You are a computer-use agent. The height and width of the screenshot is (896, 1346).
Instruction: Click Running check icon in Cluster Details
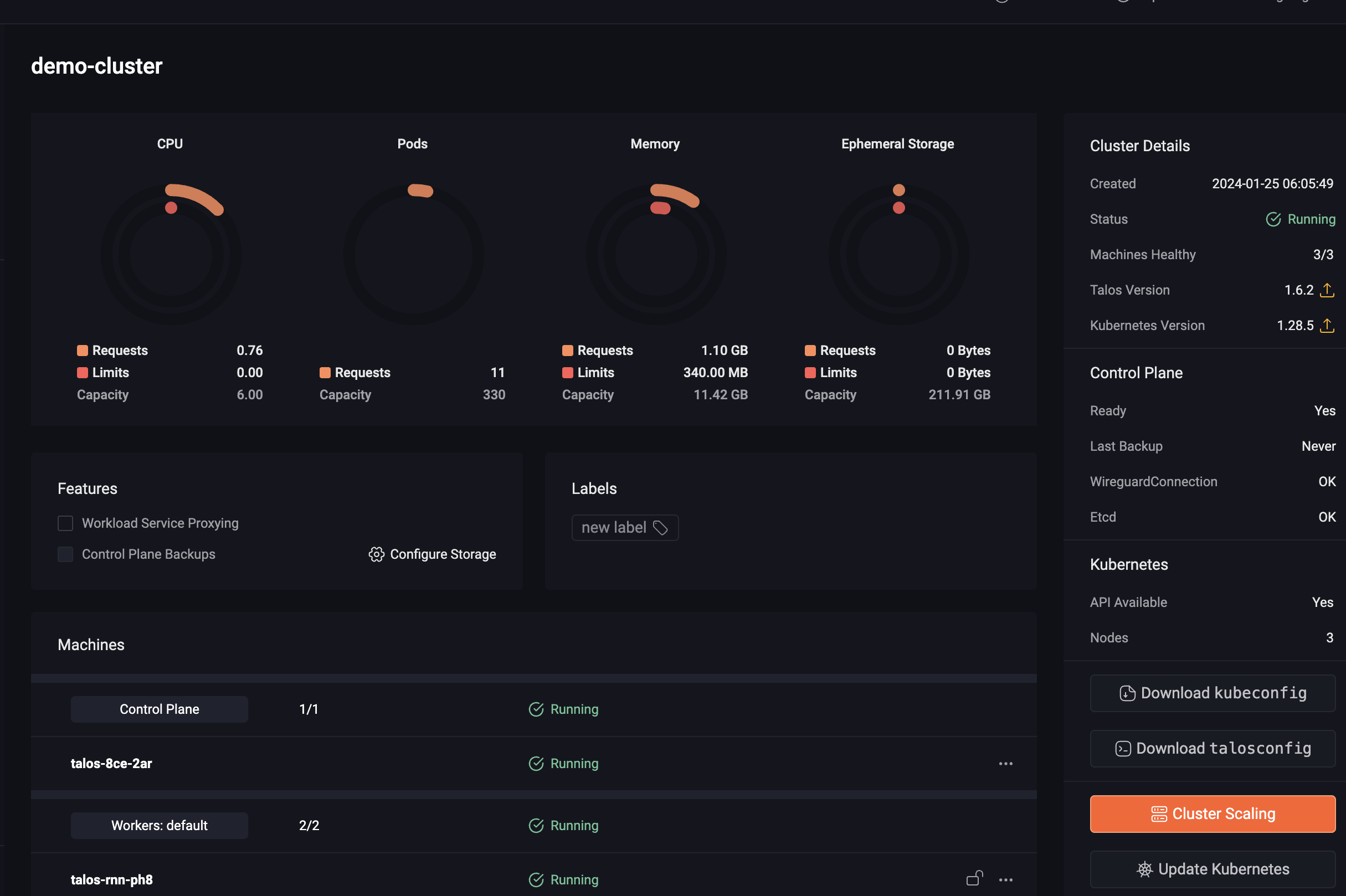[1273, 219]
